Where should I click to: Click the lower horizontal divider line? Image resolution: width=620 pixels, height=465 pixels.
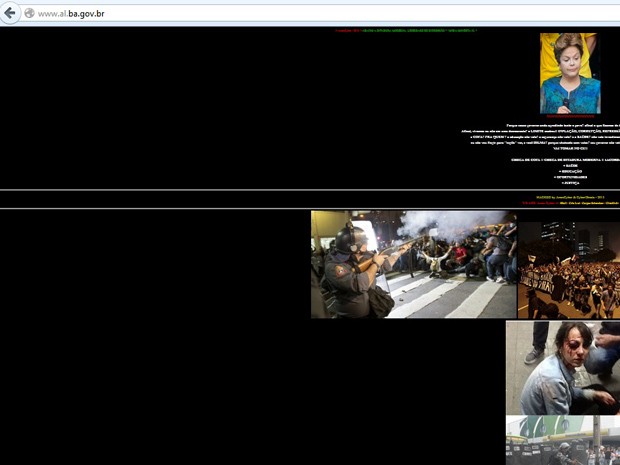pyautogui.click(x=310, y=208)
